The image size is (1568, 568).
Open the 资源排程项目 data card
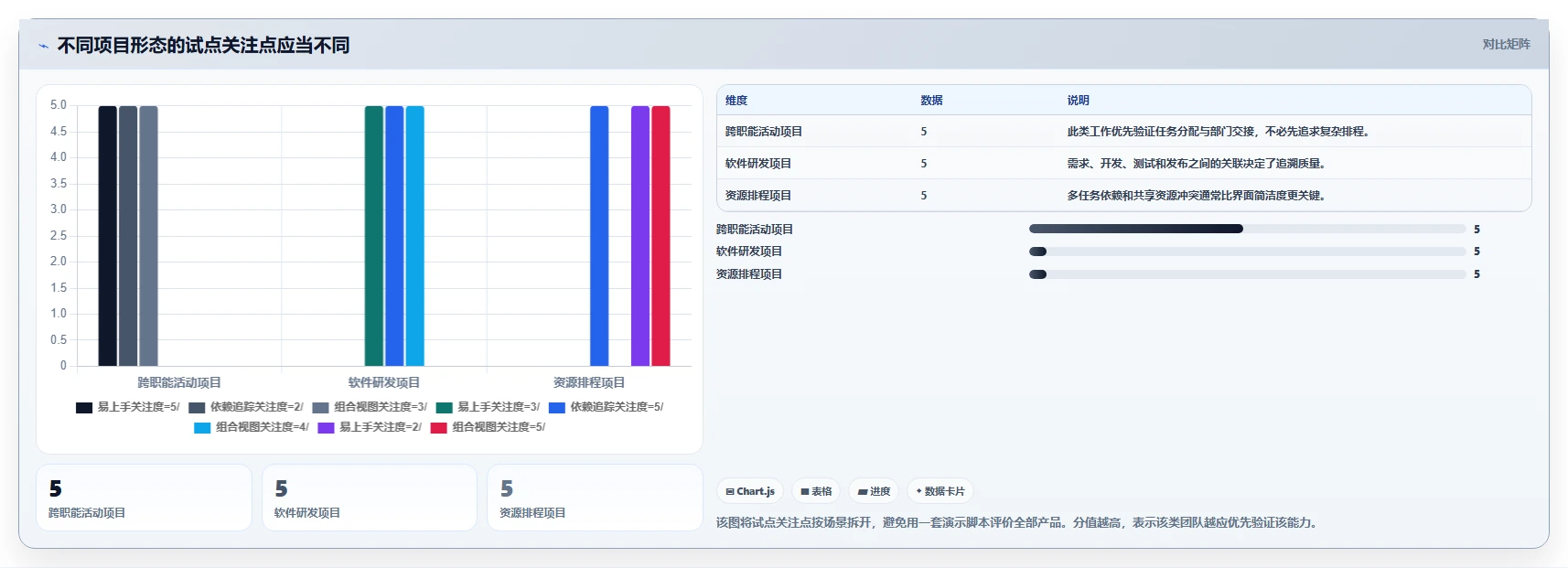(595, 498)
